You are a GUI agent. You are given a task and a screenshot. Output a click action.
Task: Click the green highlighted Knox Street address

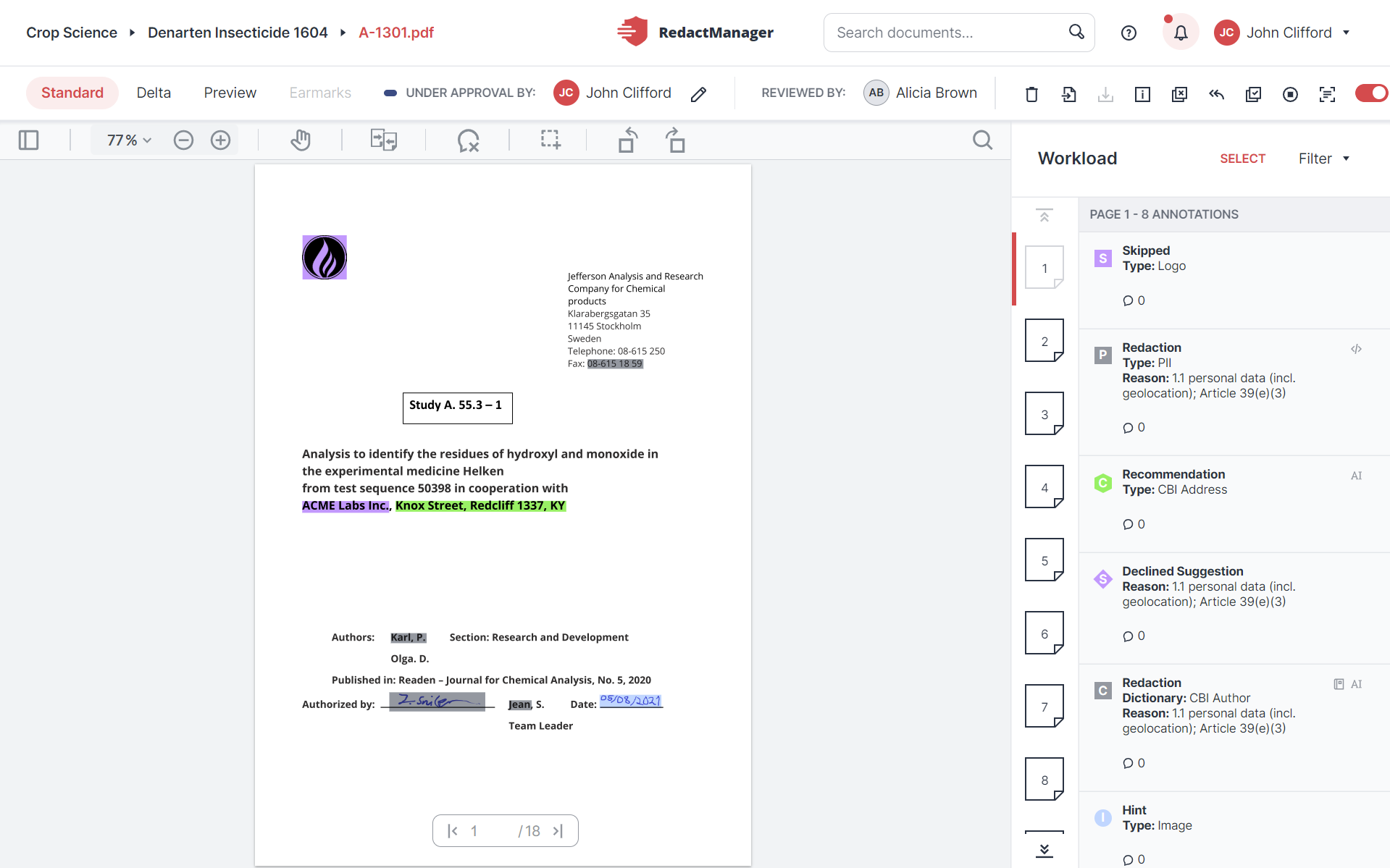[480, 505]
